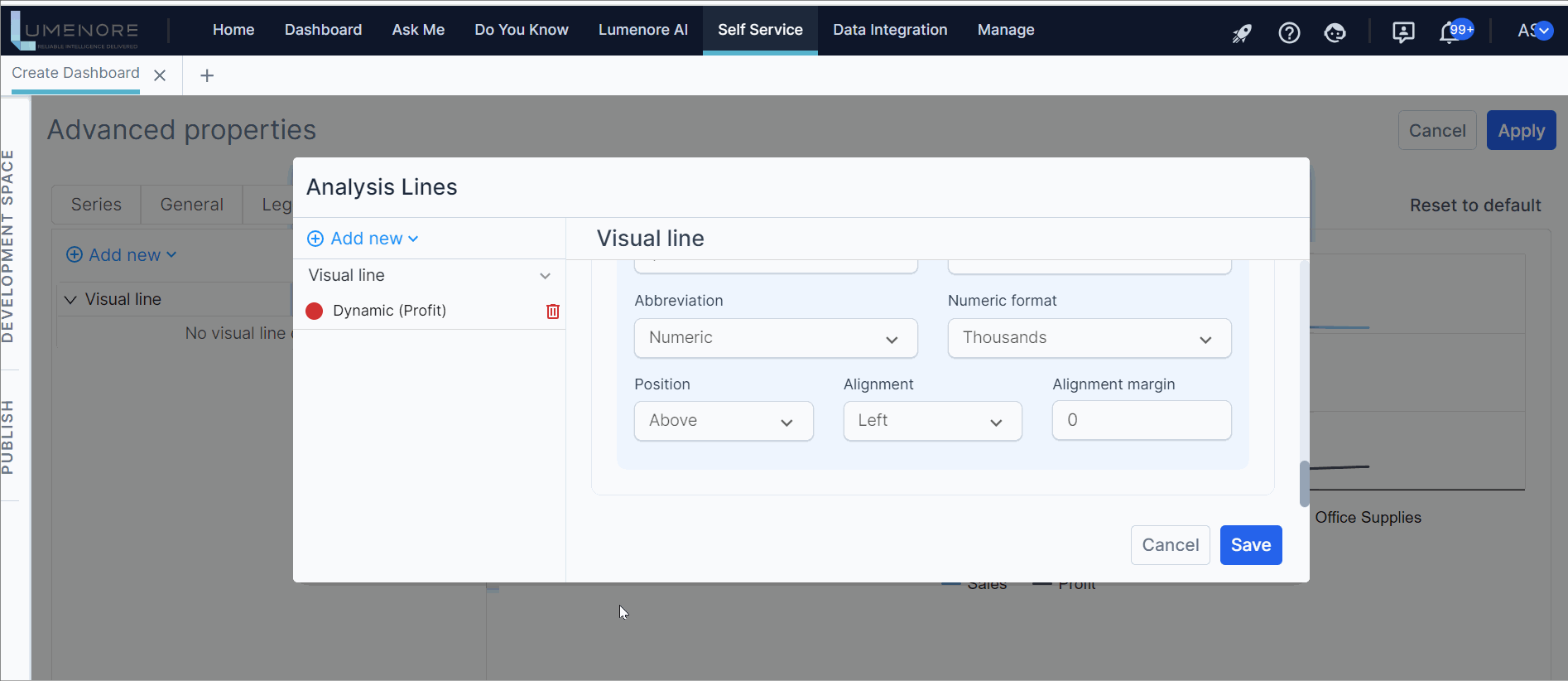Screen dimensions: 1568x681
Task: Open the Dashboard menu item
Action: pos(323,30)
